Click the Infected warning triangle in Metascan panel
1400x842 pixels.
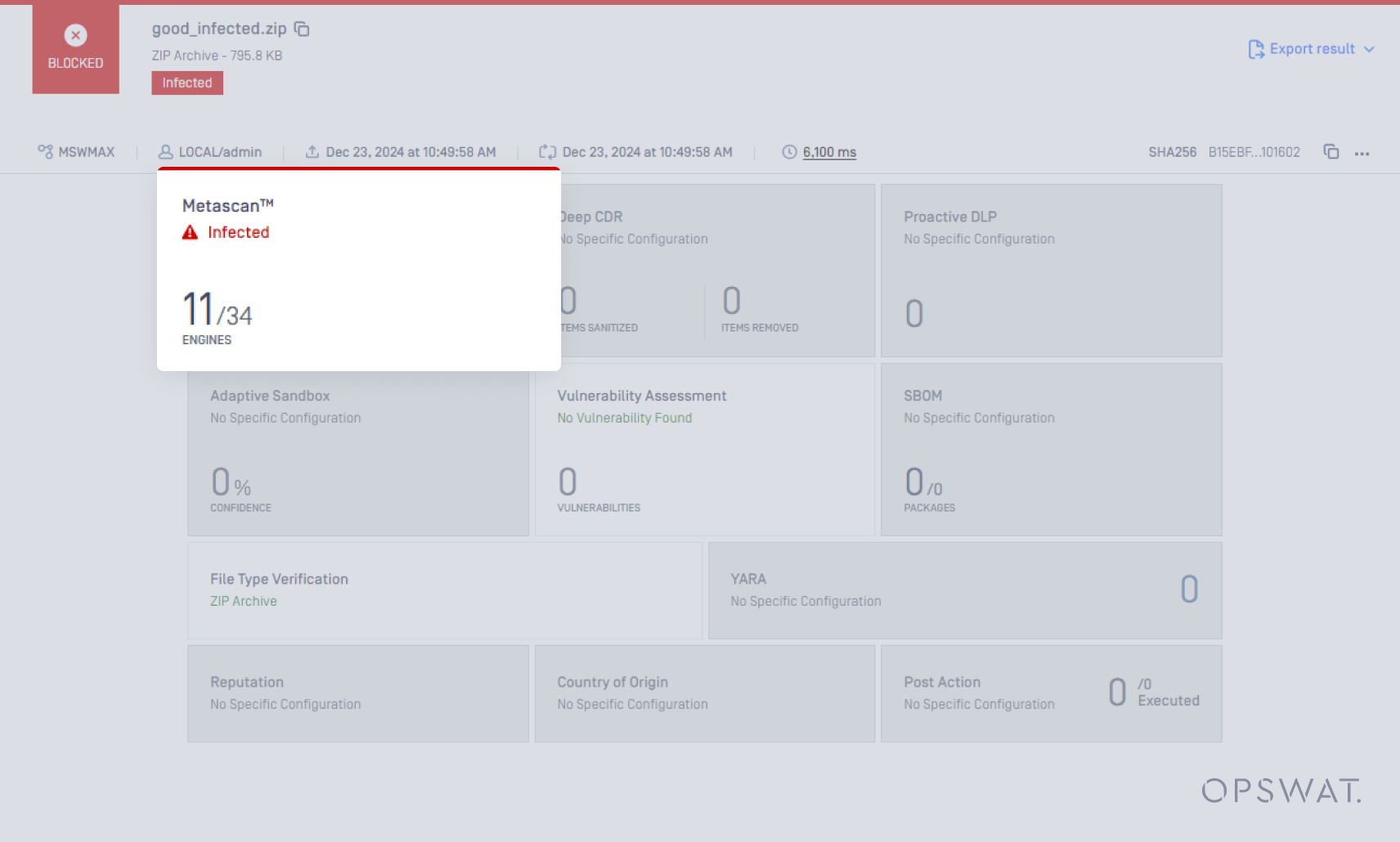pos(189,232)
